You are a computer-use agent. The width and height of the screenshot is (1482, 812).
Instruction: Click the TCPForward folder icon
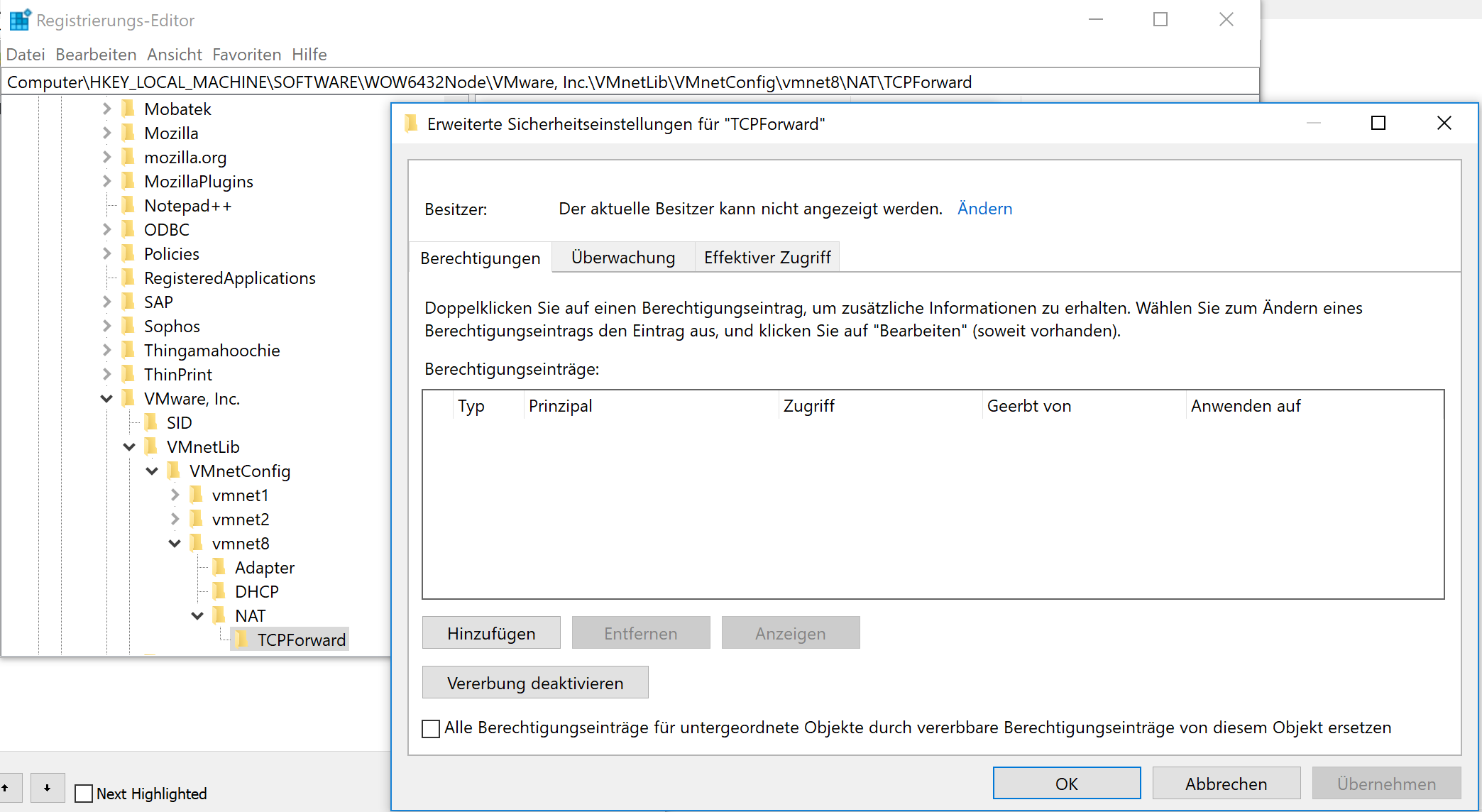tap(242, 640)
